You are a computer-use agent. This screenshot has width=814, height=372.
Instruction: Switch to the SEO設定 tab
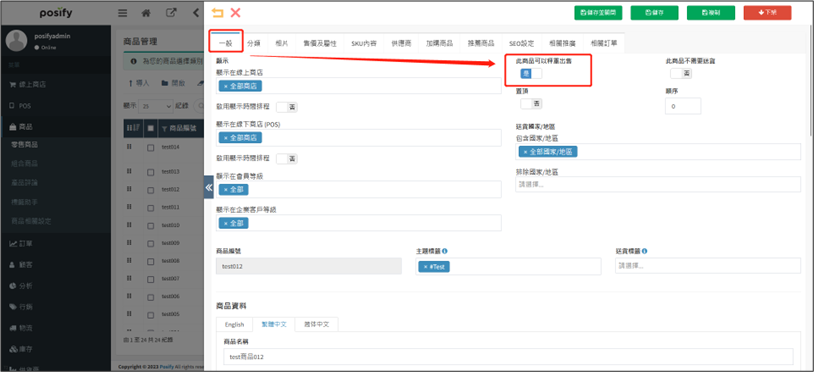tap(521, 44)
